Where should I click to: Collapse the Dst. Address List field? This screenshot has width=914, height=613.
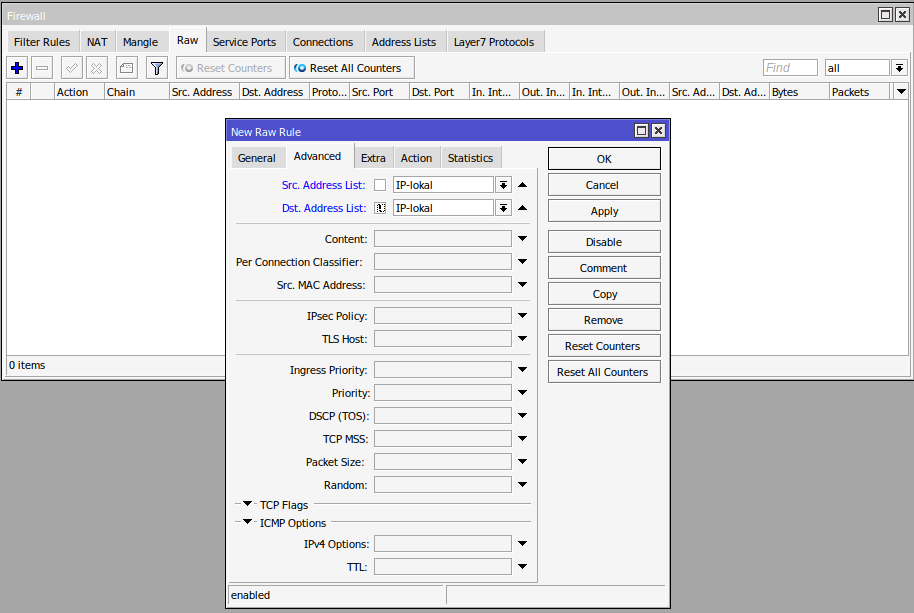(523, 207)
